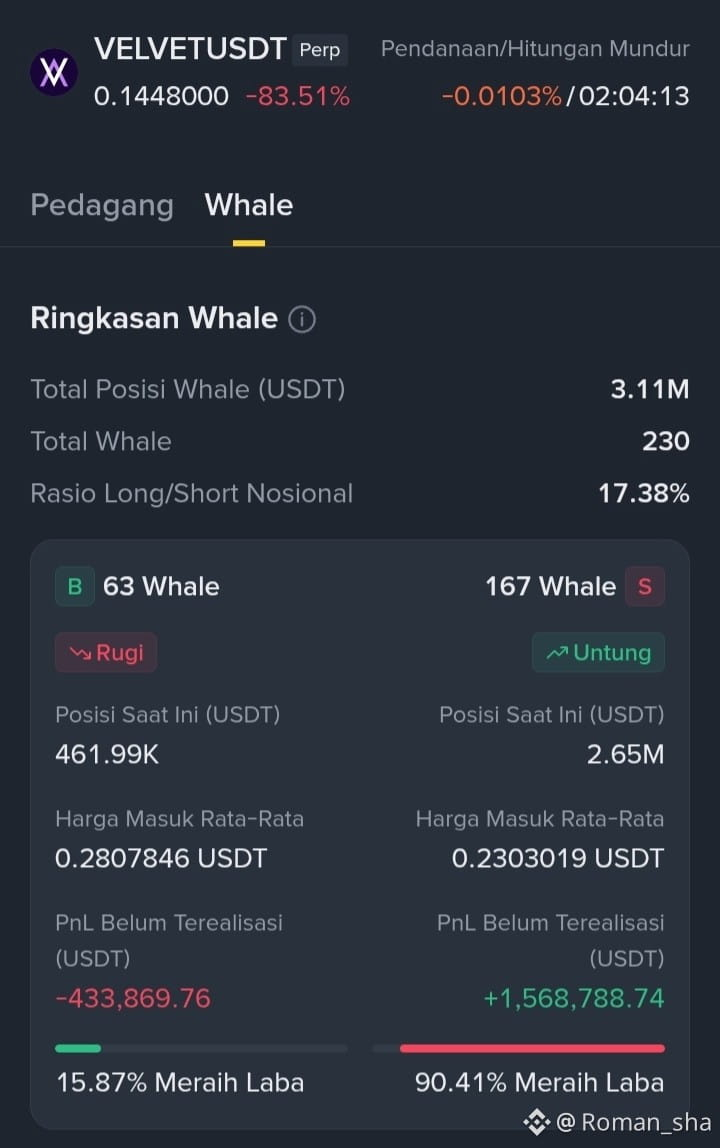Select the Whale tab

tap(249, 205)
